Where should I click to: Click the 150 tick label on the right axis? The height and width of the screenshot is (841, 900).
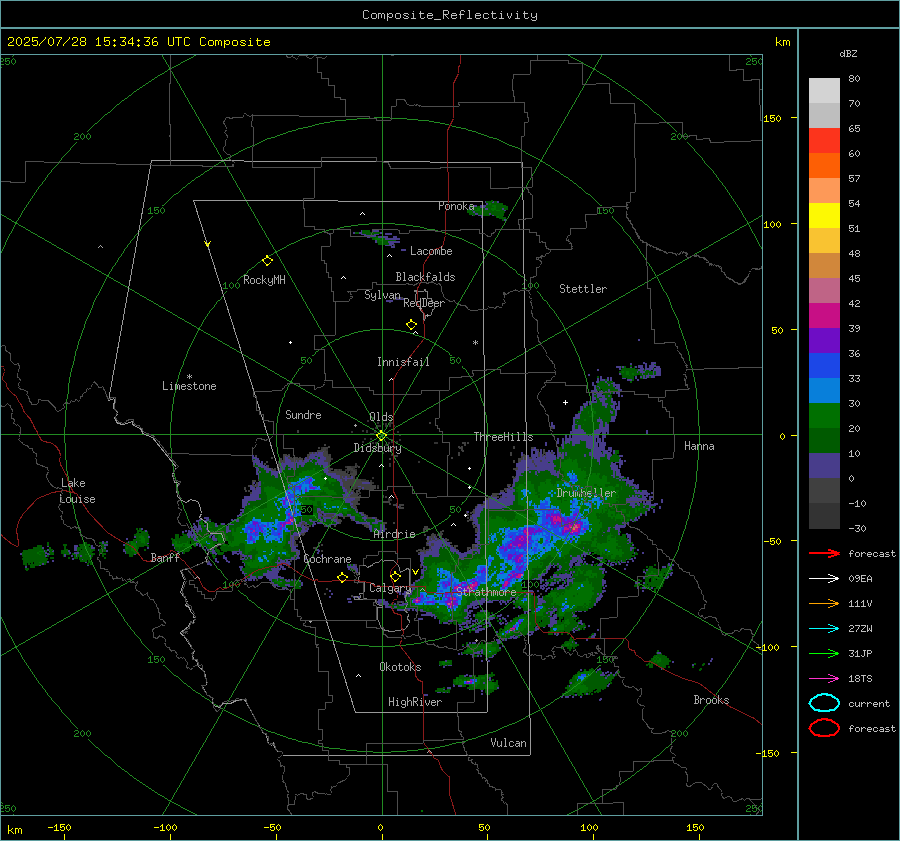772,118
